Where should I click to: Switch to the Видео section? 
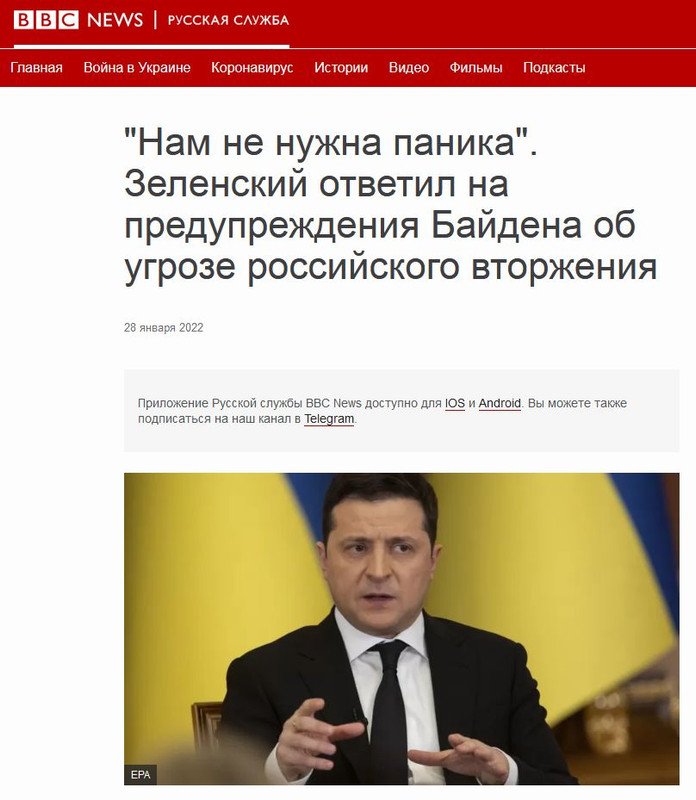coord(409,67)
